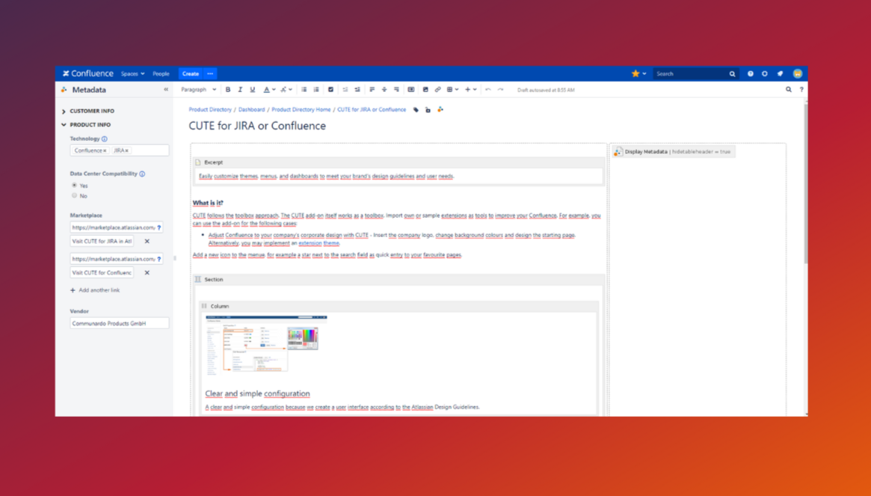Edit the Visit CUTE for Confluence label field

(102, 273)
